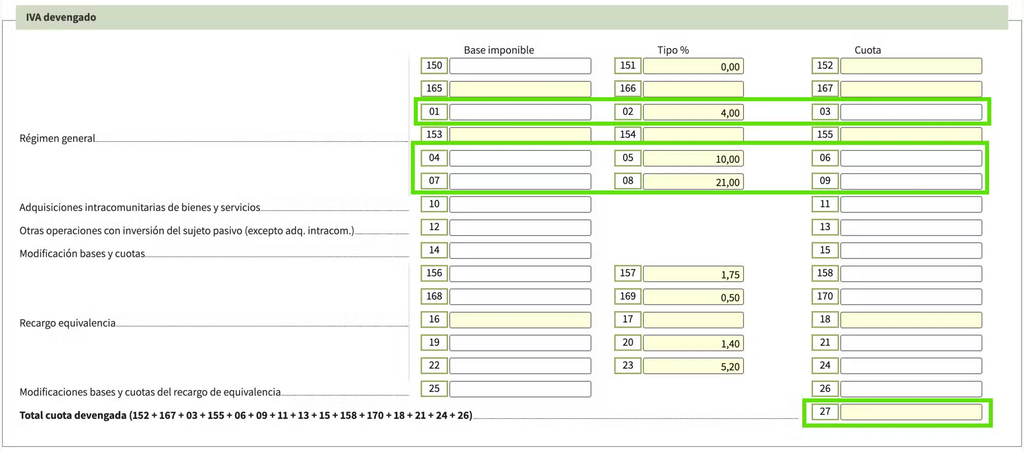Image resolution: width=1024 pixels, height=452 pixels.
Task: Click cuota field 06
Action: 911,158
